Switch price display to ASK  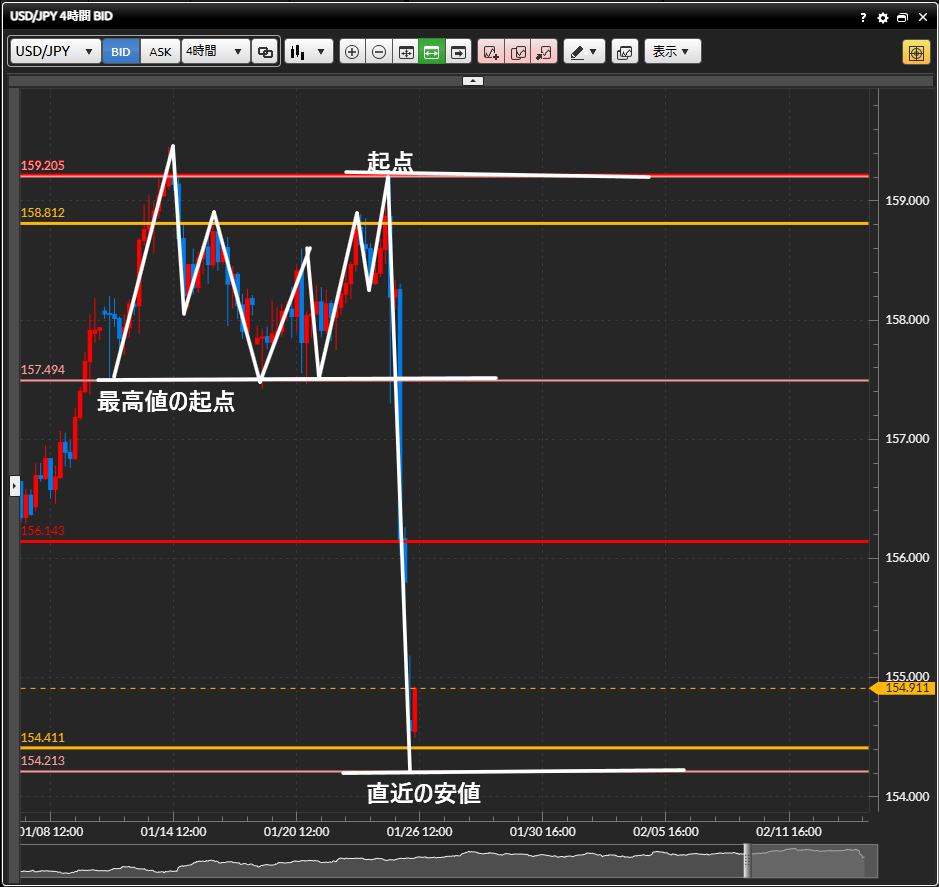[160, 52]
